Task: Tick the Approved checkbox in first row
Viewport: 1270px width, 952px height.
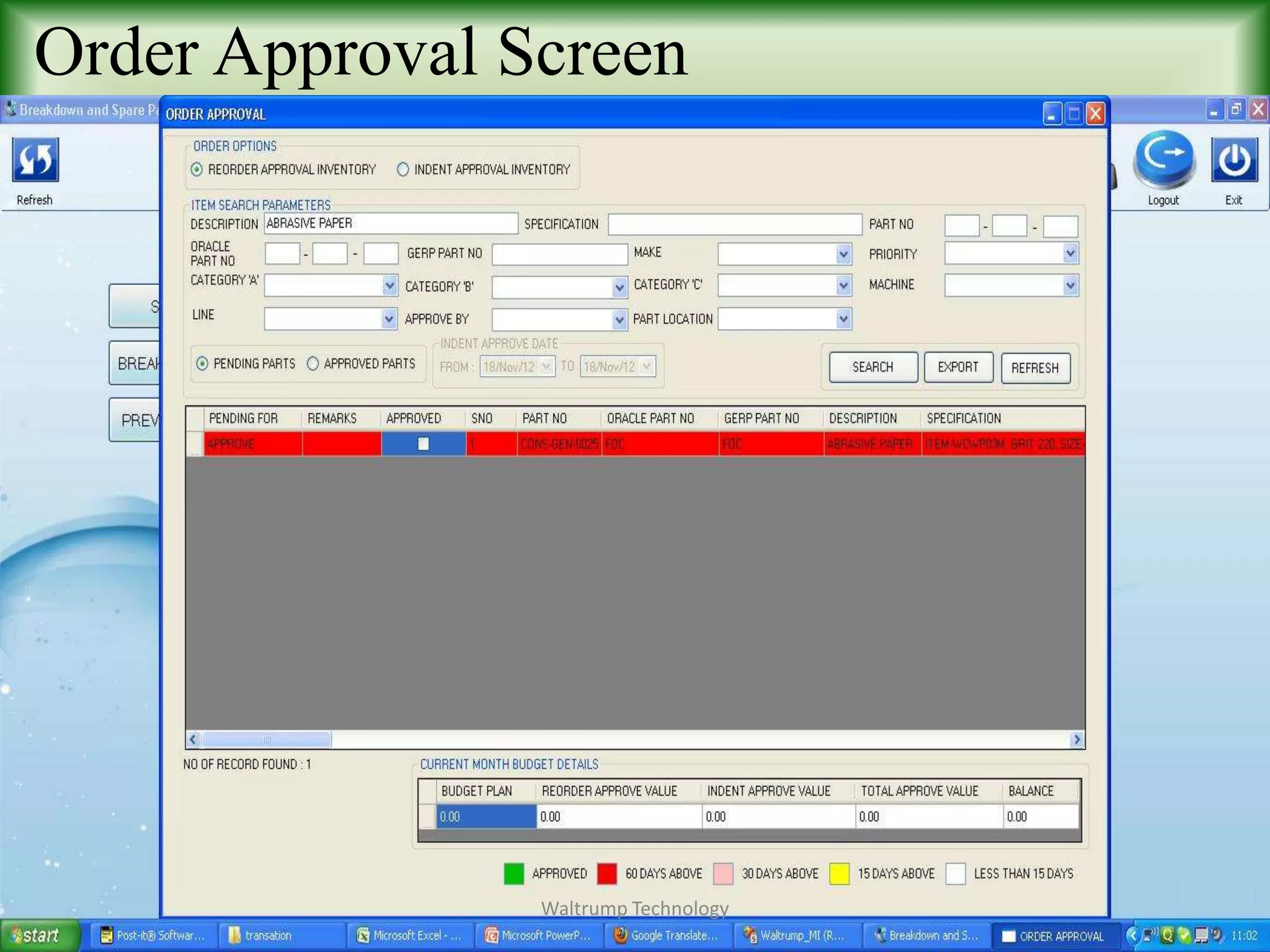Action: (x=424, y=444)
